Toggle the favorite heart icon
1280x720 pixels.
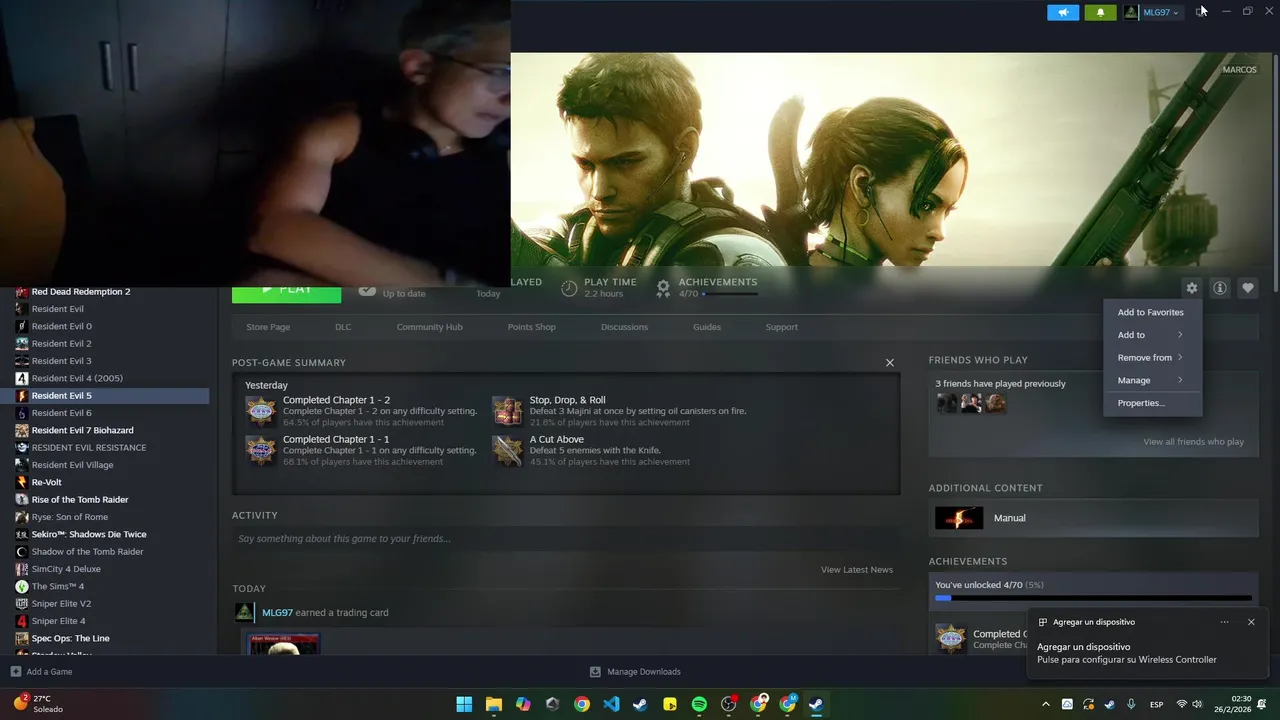[1247, 288]
